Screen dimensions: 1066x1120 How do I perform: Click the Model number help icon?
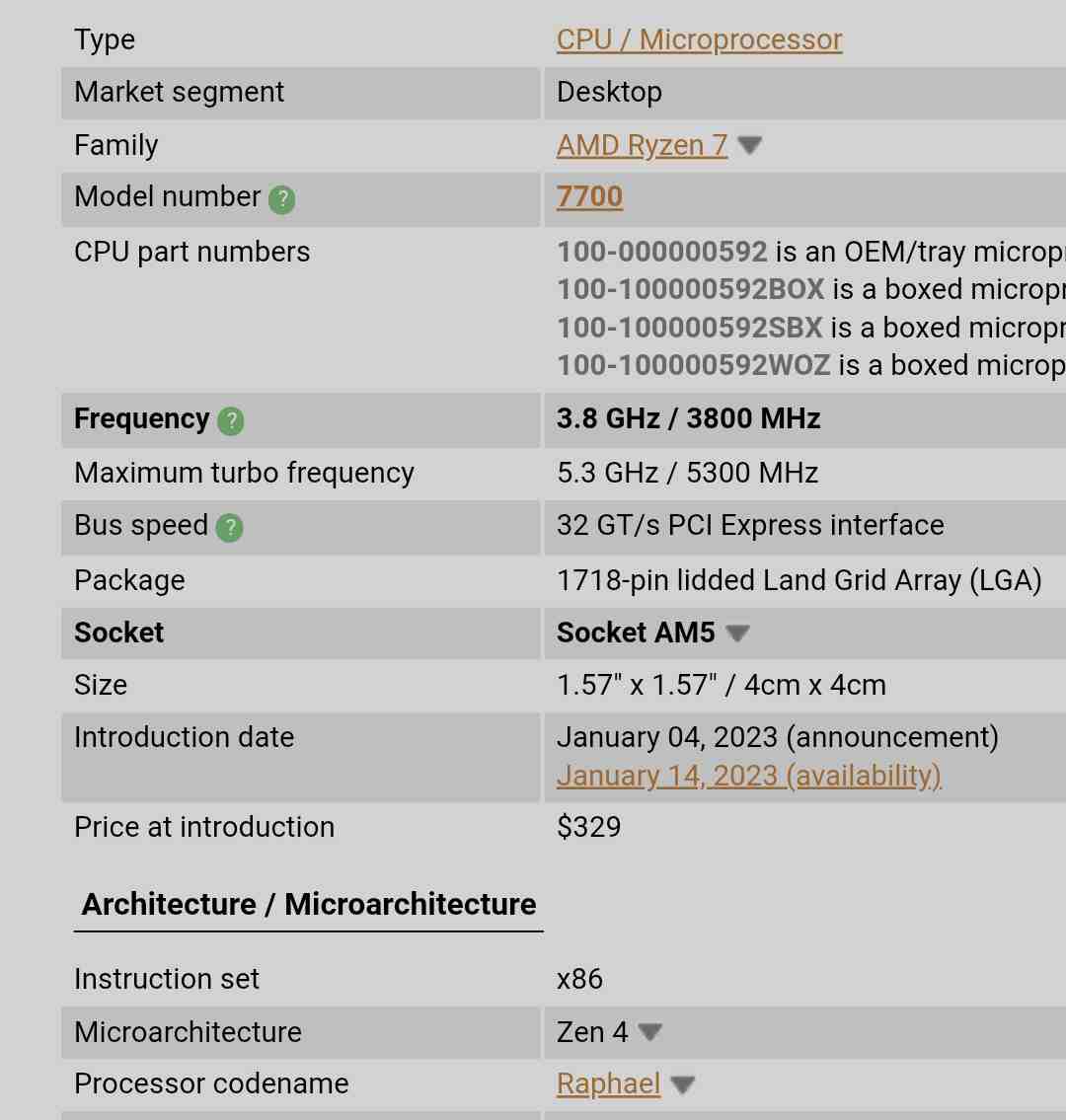281,199
